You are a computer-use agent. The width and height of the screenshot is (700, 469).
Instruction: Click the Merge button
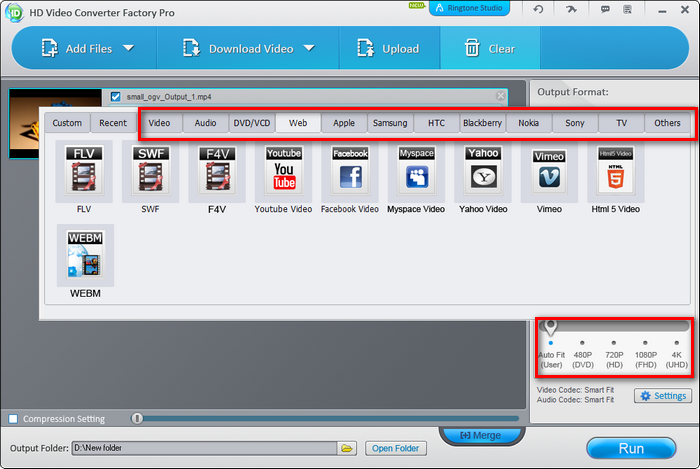[480, 435]
